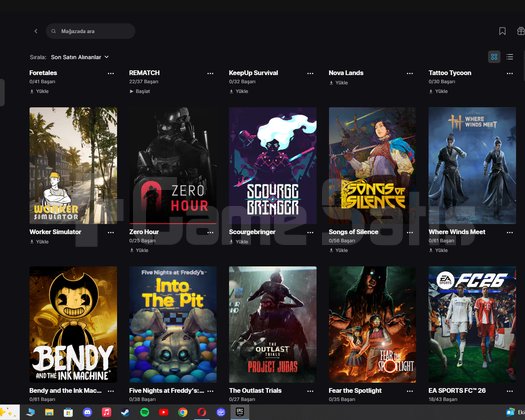The height and width of the screenshot is (420, 525).
Task: Switch to grid view layout
Action: tap(494, 57)
